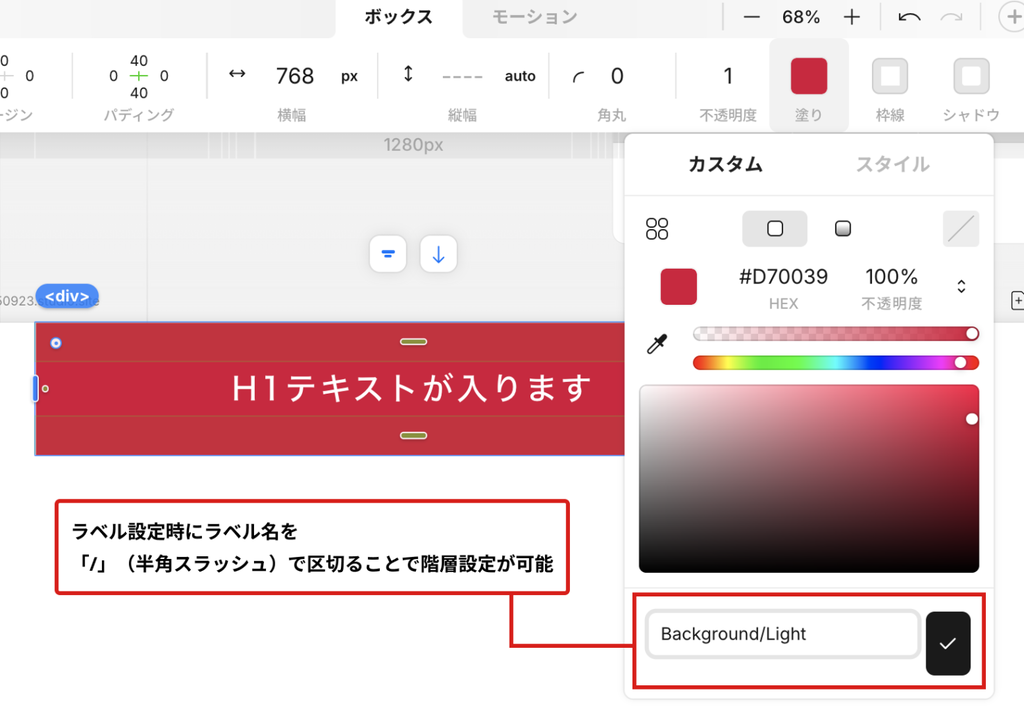Click the Background/Light label name field

782,634
